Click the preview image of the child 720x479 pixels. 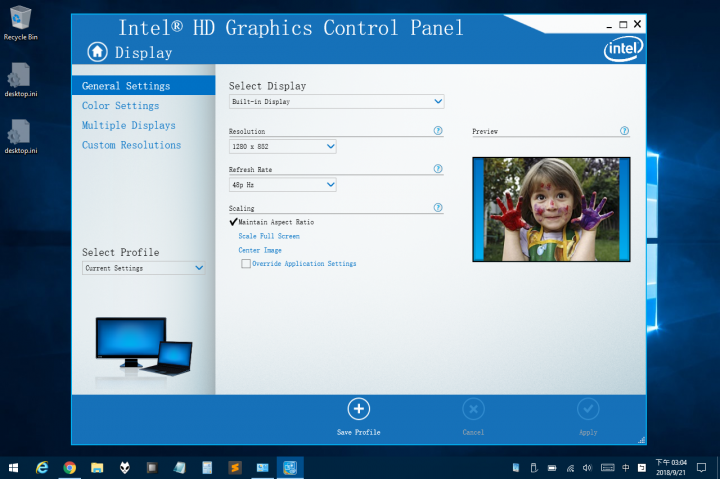tap(551, 209)
